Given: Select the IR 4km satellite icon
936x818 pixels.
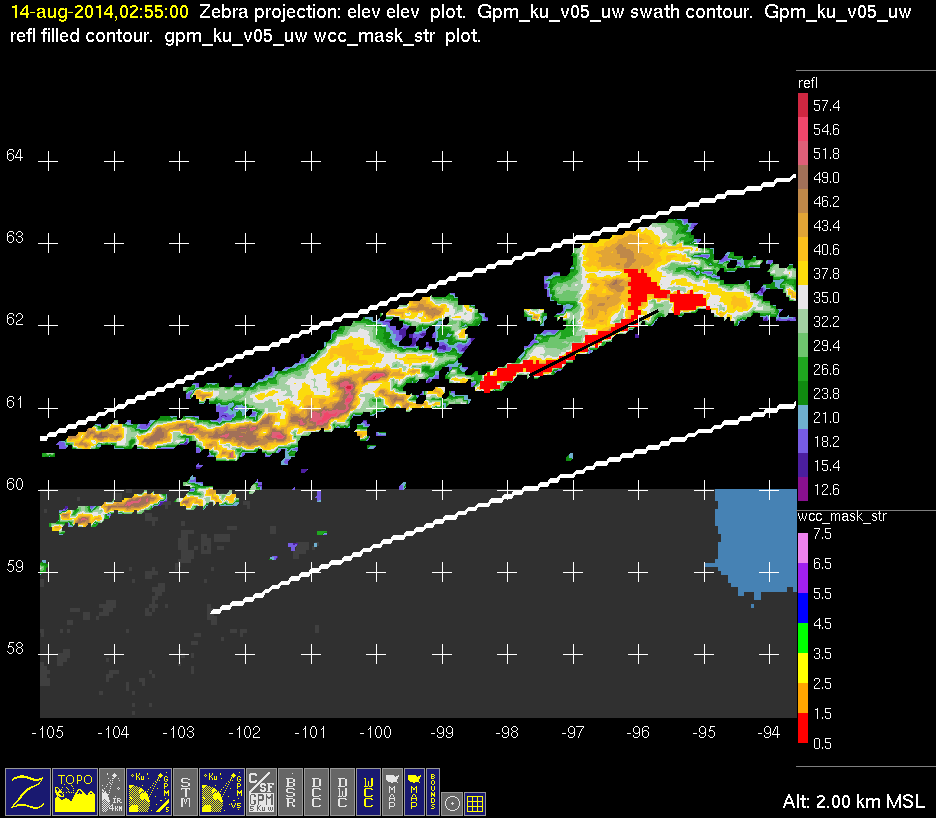Looking at the screenshot, I should coord(113,791).
